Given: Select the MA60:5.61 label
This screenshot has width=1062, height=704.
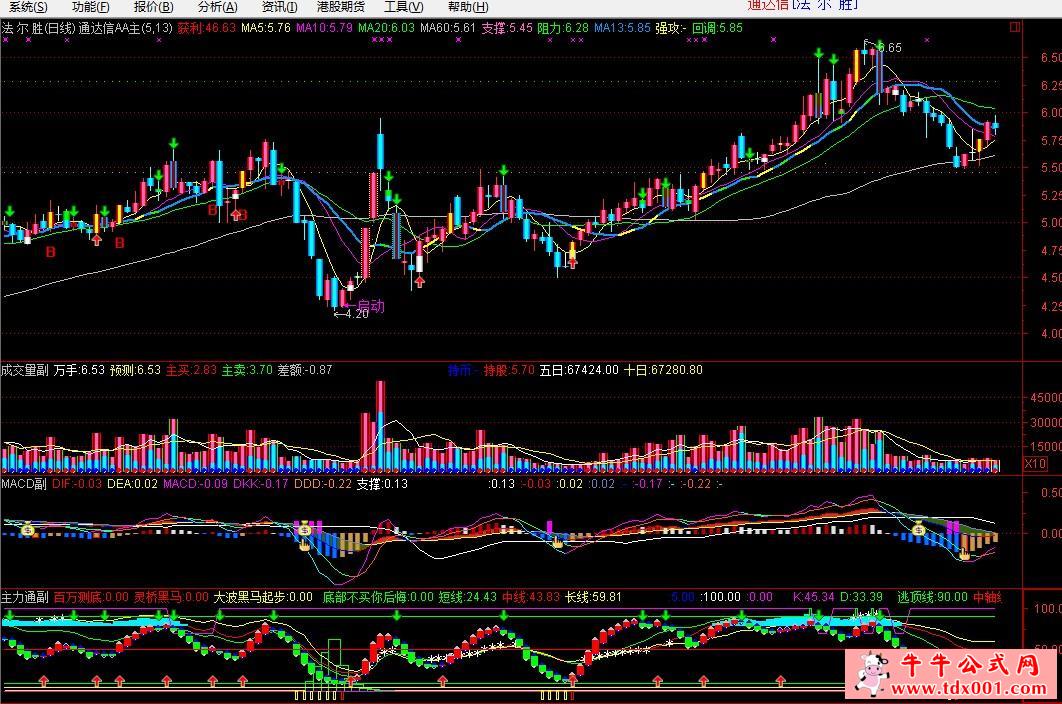Looking at the screenshot, I should click(x=448, y=28).
